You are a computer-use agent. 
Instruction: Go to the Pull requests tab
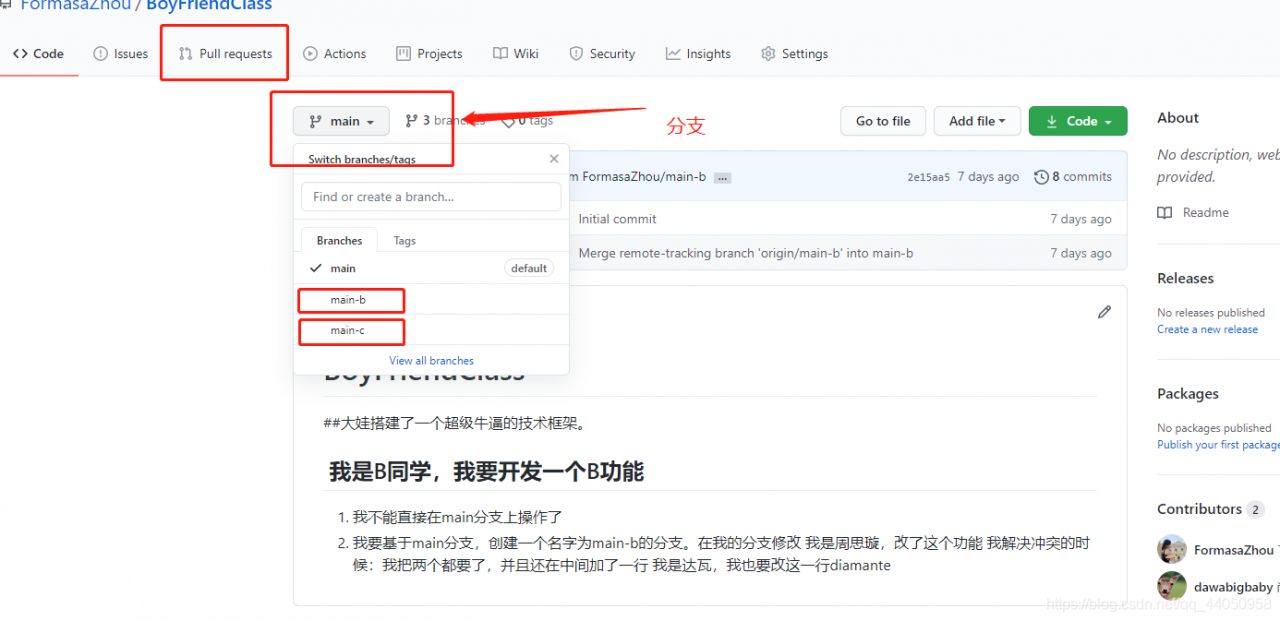[x=225, y=54]
